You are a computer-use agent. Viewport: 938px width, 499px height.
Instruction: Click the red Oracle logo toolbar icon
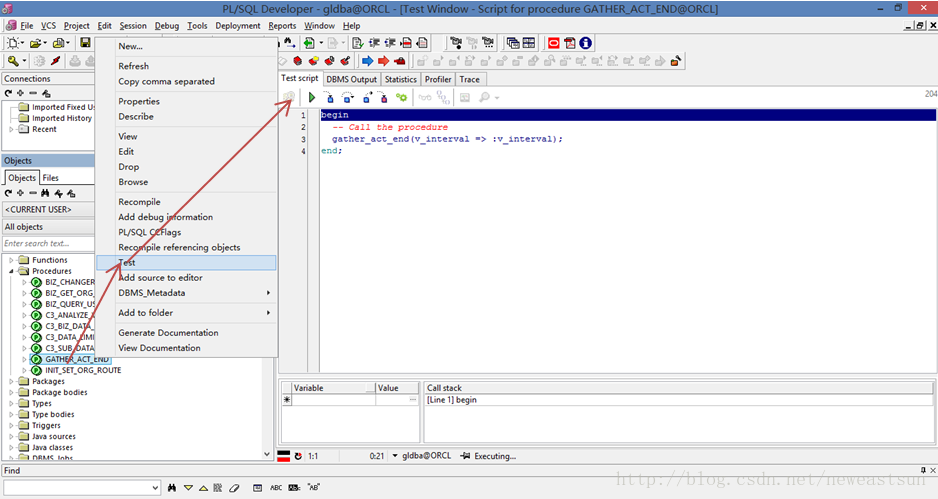[x=554, y=43]
